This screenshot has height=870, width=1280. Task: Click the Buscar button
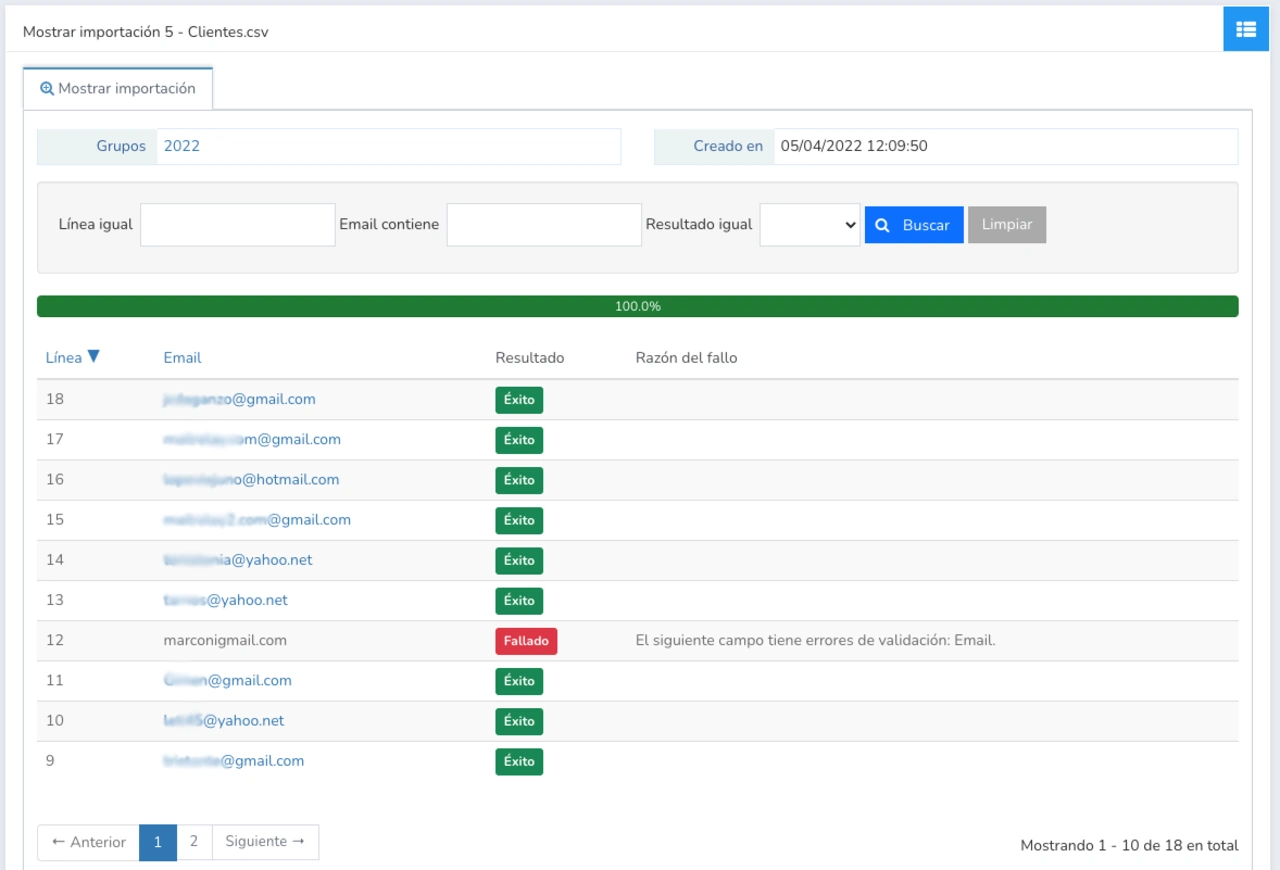click(x=914, y=225)
